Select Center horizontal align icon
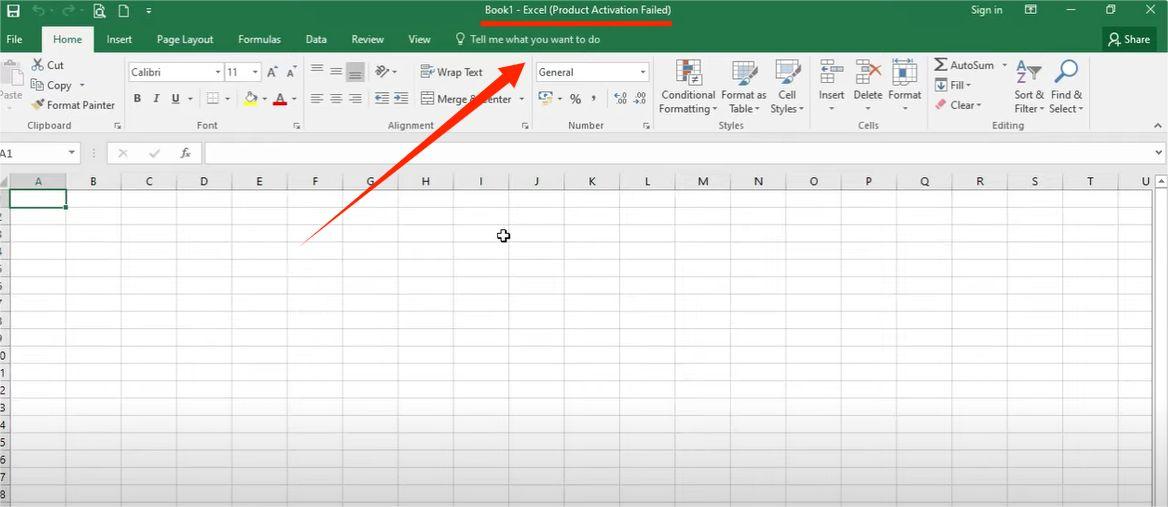1168x507 pixels. 336,98
